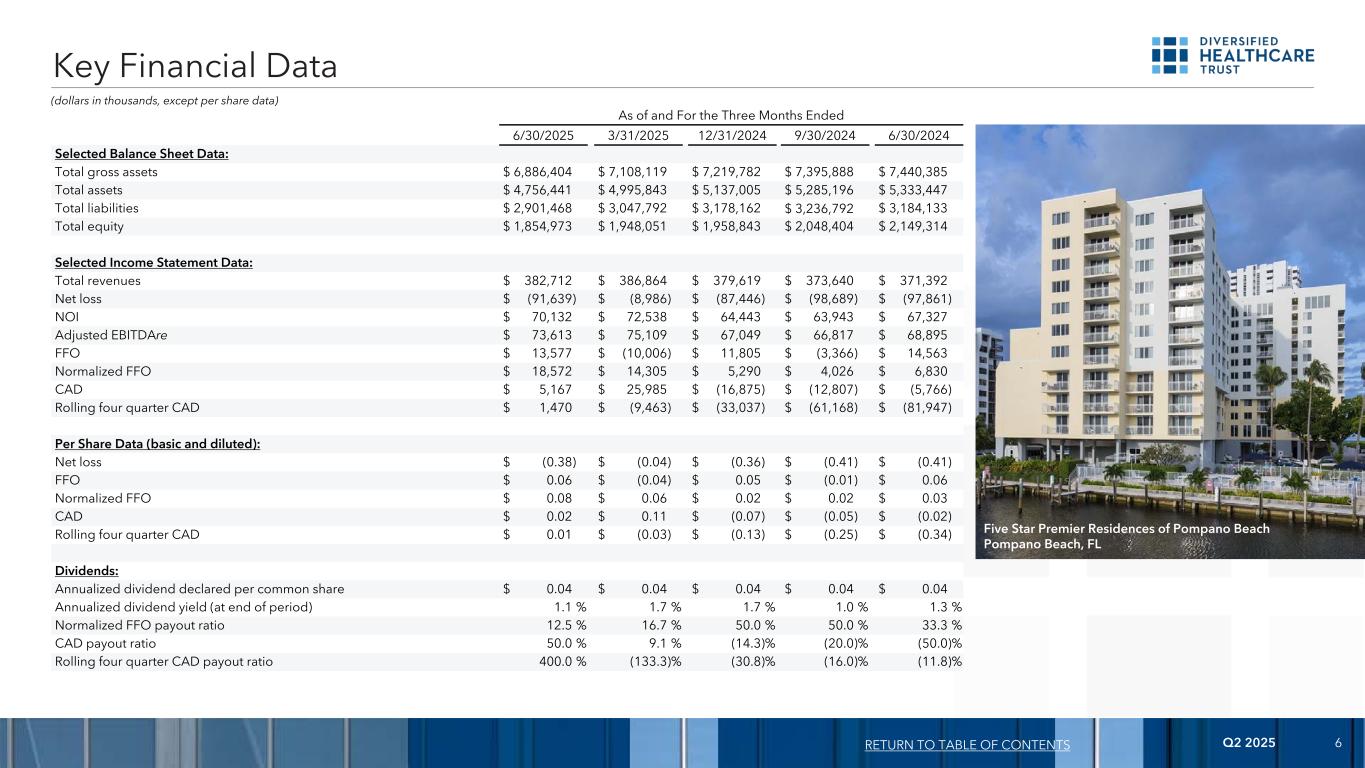Select total assets value $ 4,756,441
This screenshot has width=1365, height=768.
(540, 190)
